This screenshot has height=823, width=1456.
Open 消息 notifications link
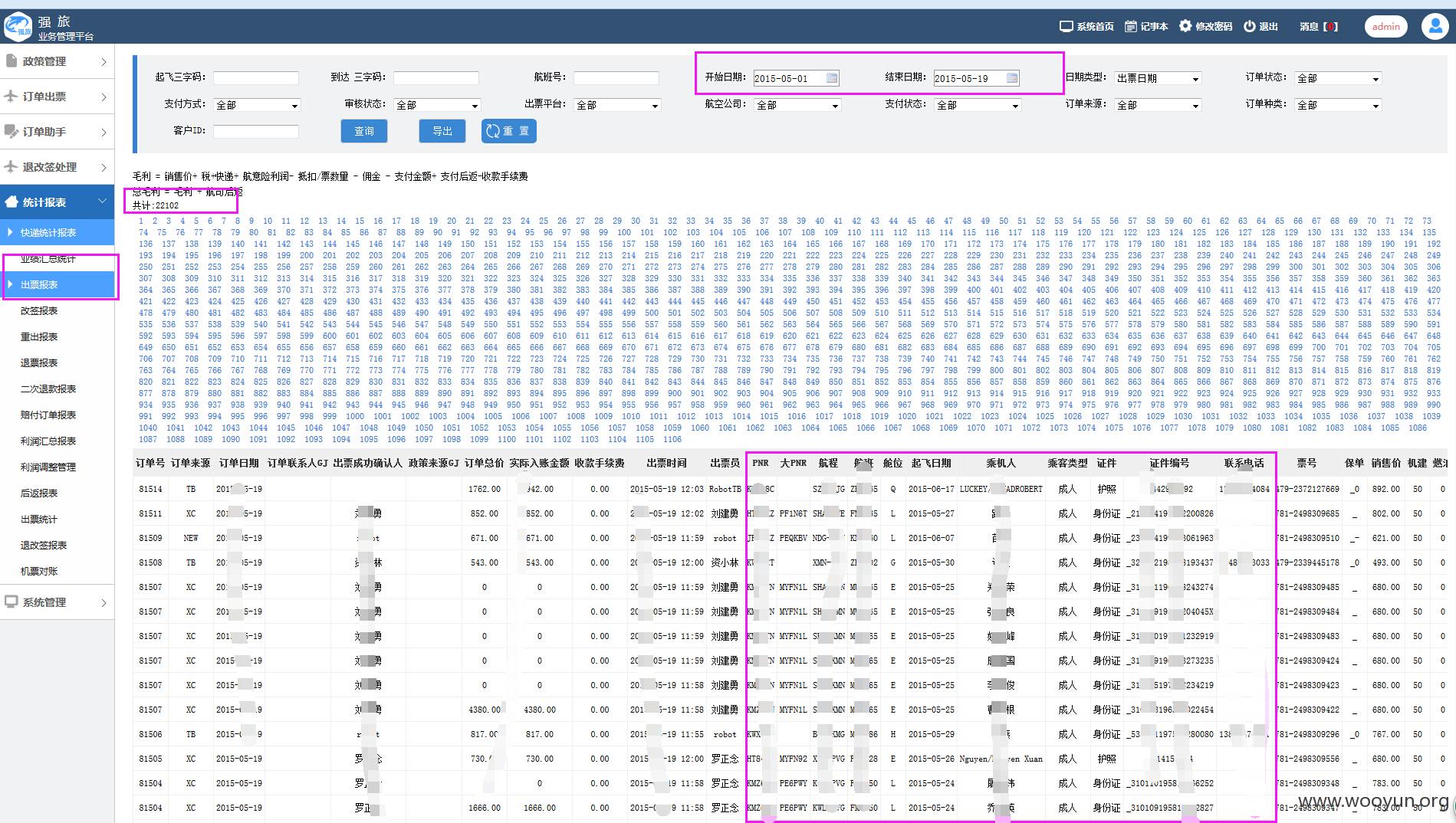[x=1319, y=26]
